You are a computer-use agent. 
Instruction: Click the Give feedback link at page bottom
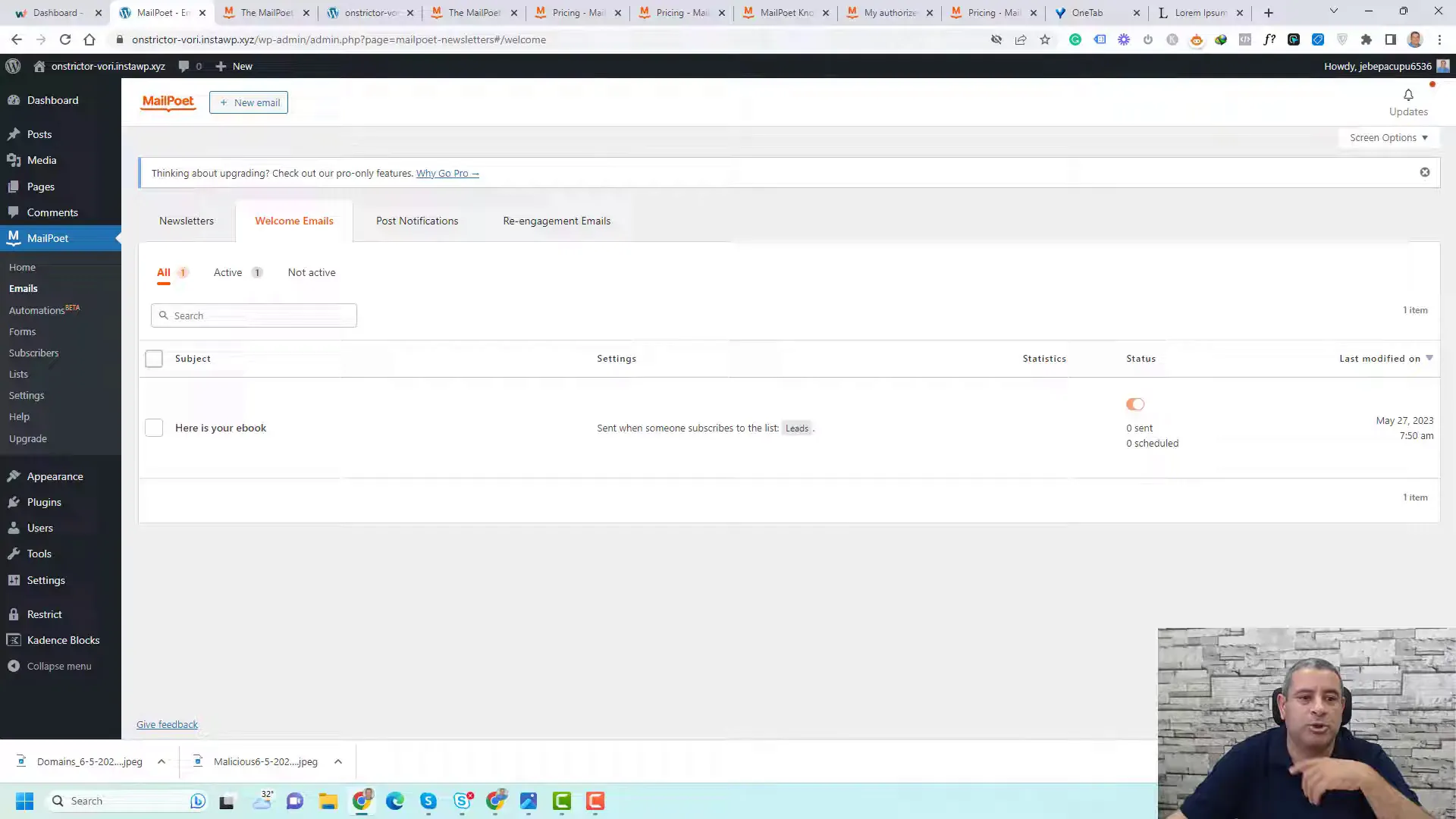point(167,724)
